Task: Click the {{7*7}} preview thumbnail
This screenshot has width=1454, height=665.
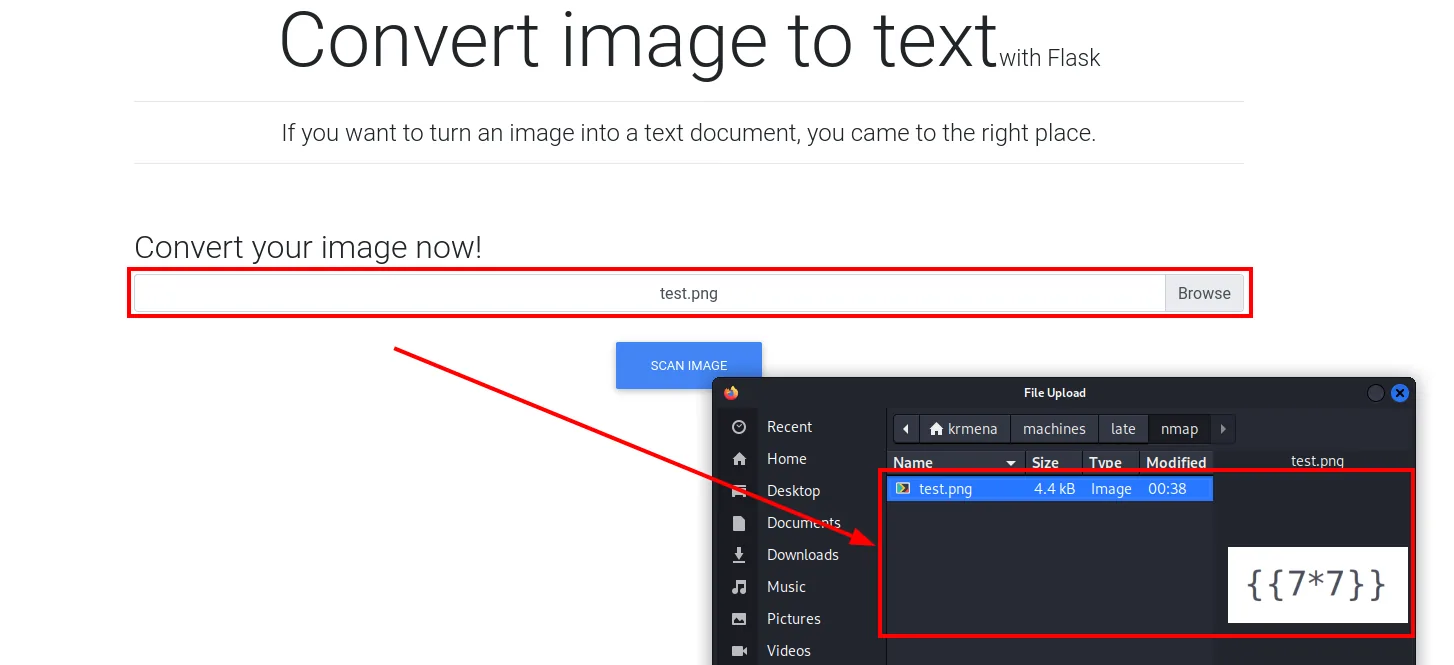Action: pyautogui.click(x=1318, y=585)
